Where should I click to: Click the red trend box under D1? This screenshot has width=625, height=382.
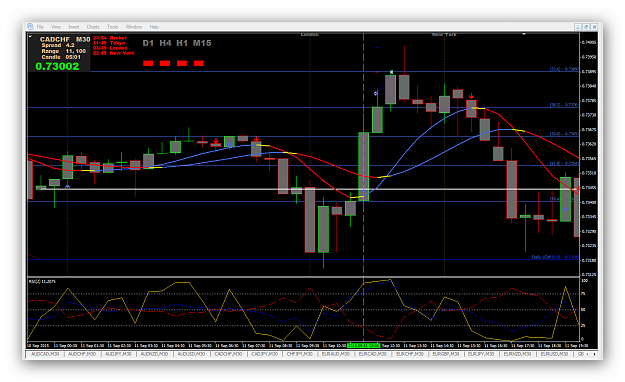[x=148, y=63]
